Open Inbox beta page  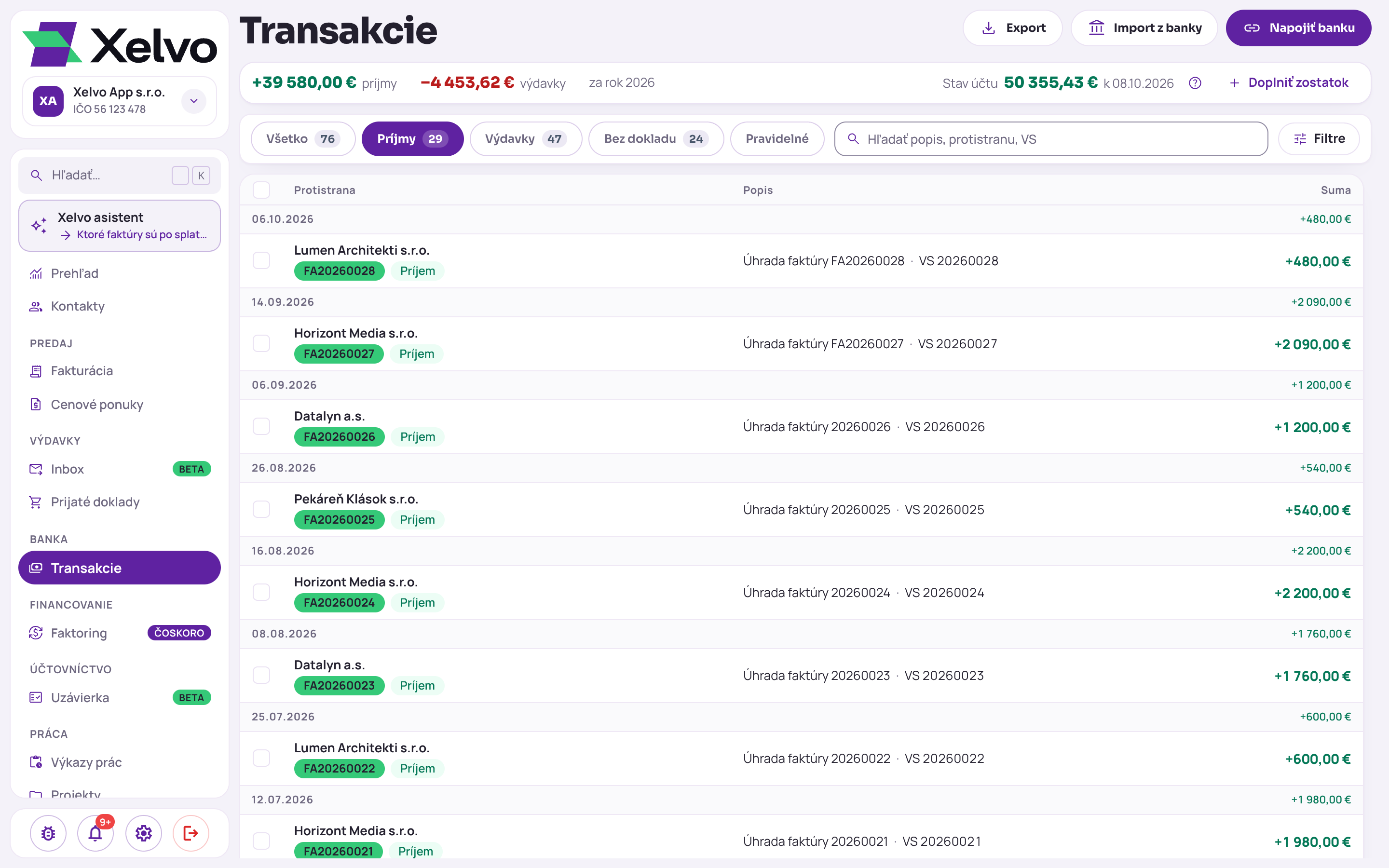(120, 469)
